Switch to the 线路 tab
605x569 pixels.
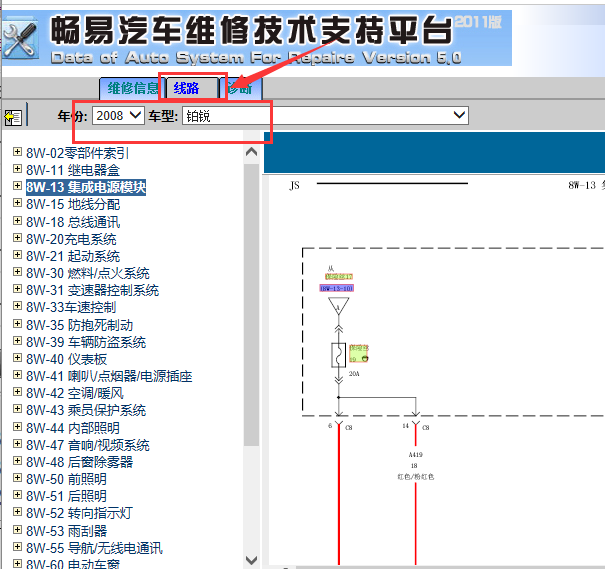pos(192,88)
